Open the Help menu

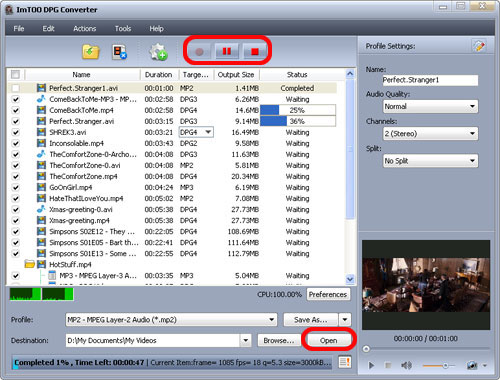point(156,29)
